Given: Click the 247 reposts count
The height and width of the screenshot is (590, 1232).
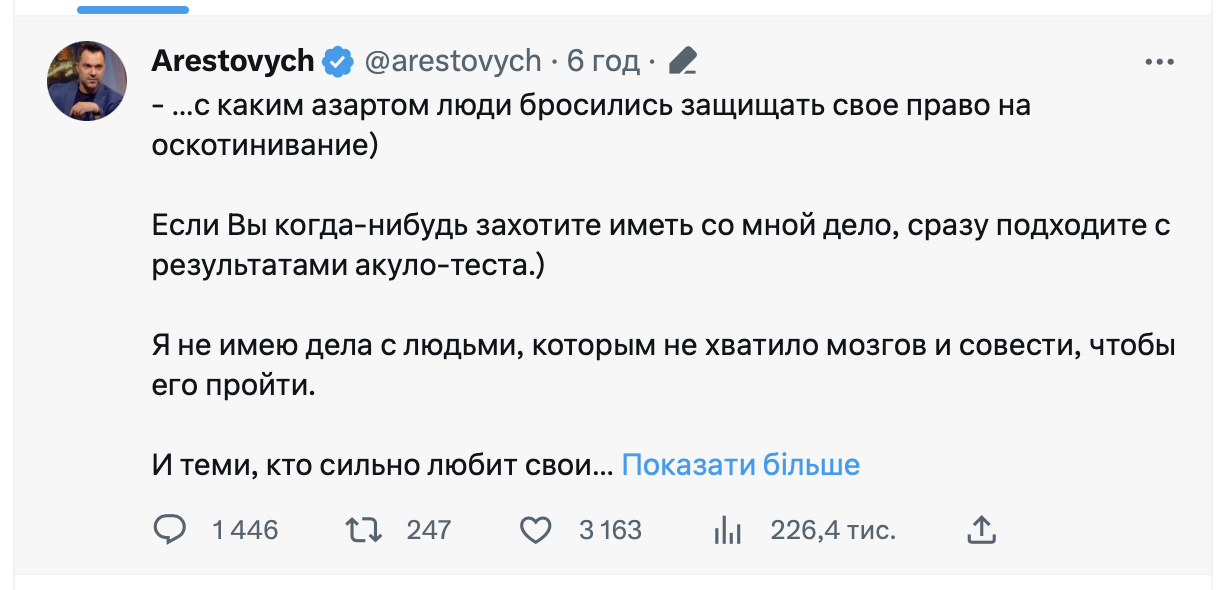Looking at the screenshot, I should (x=429, y=530).
